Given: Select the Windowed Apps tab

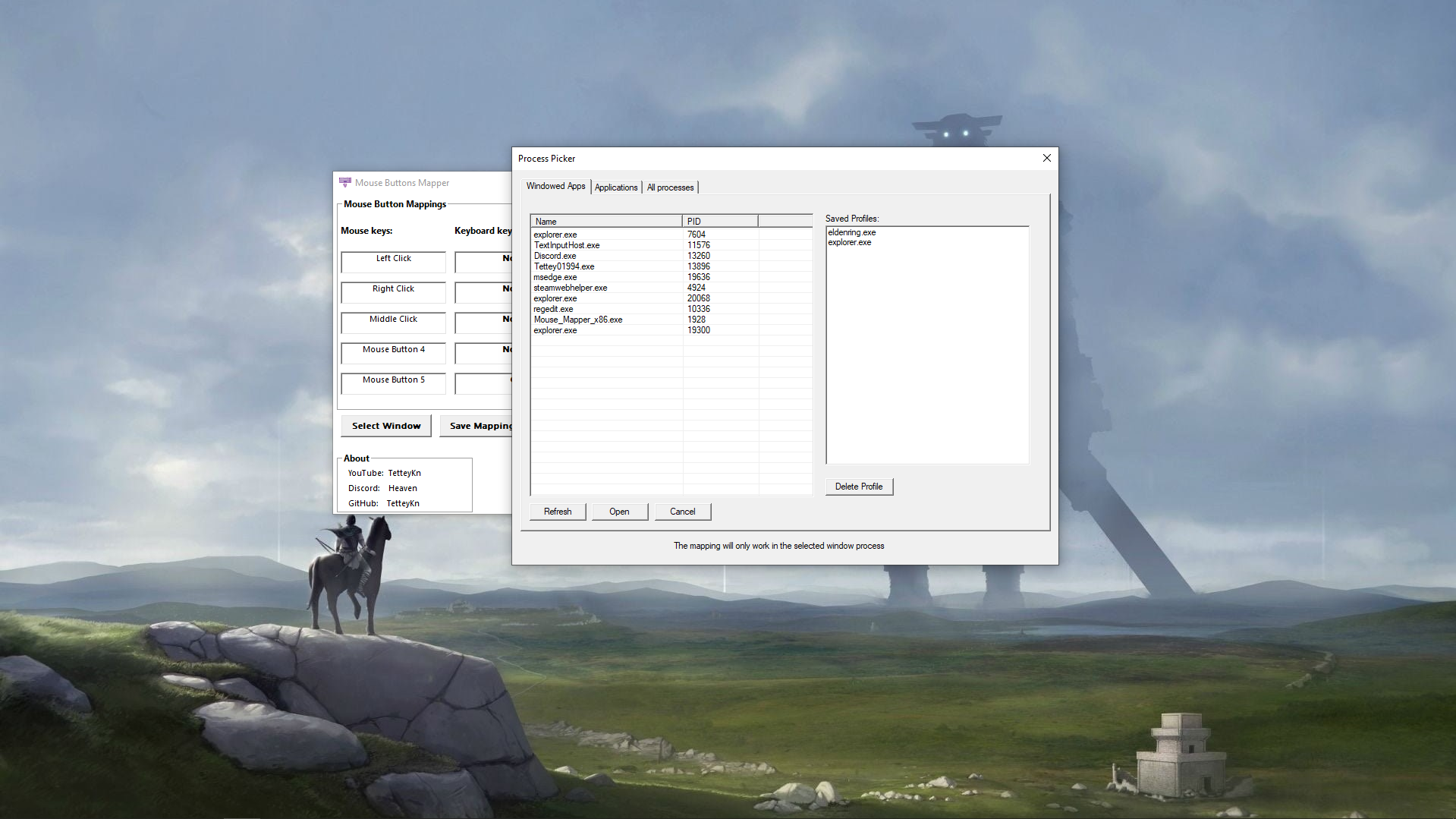Looking at the screenshot, I should tap(555, 186).
